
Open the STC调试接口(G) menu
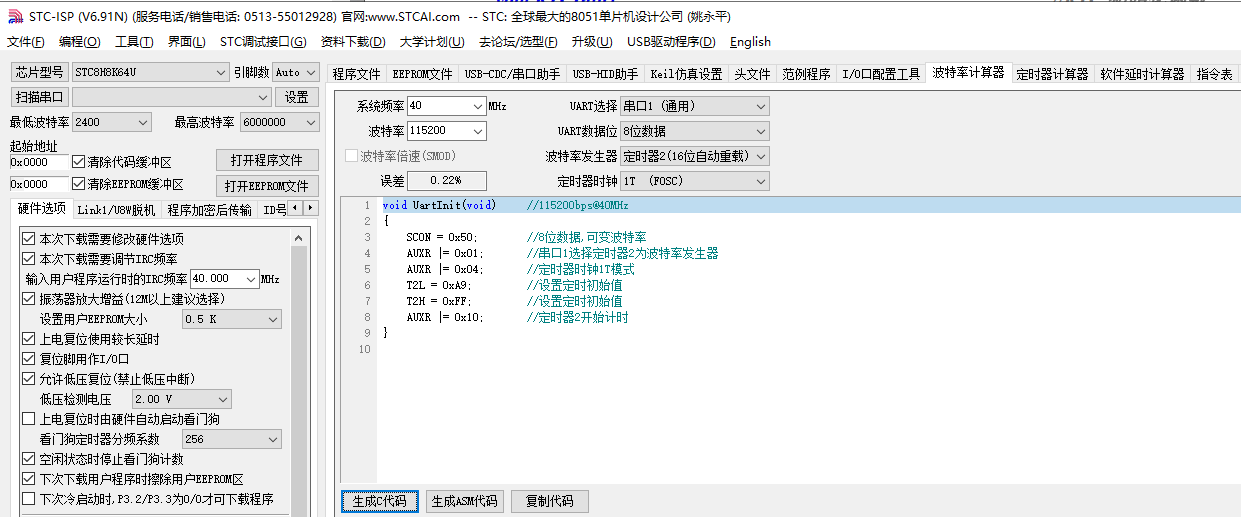tap(263, 42)
